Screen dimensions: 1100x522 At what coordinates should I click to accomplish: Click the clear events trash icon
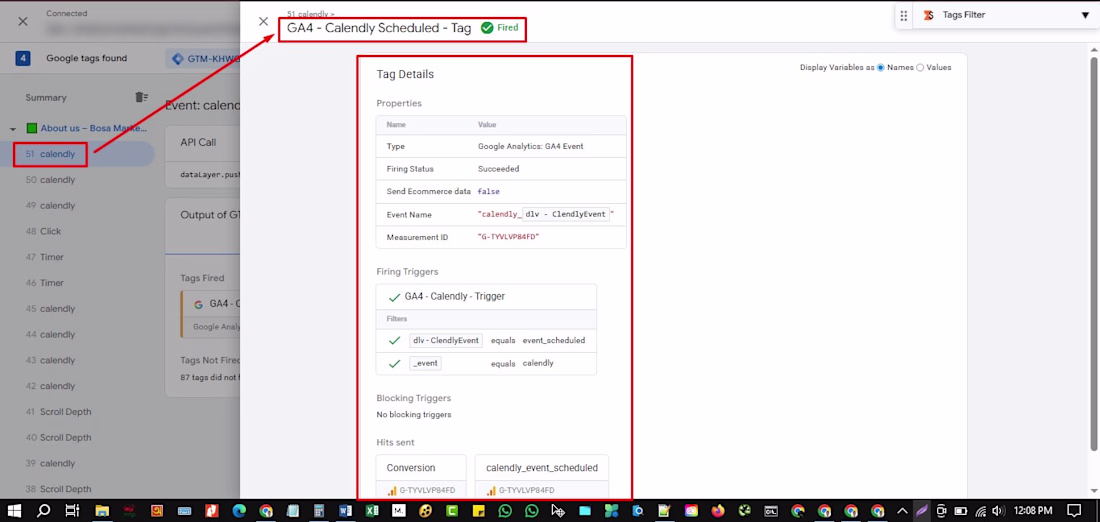coord(142,97)
